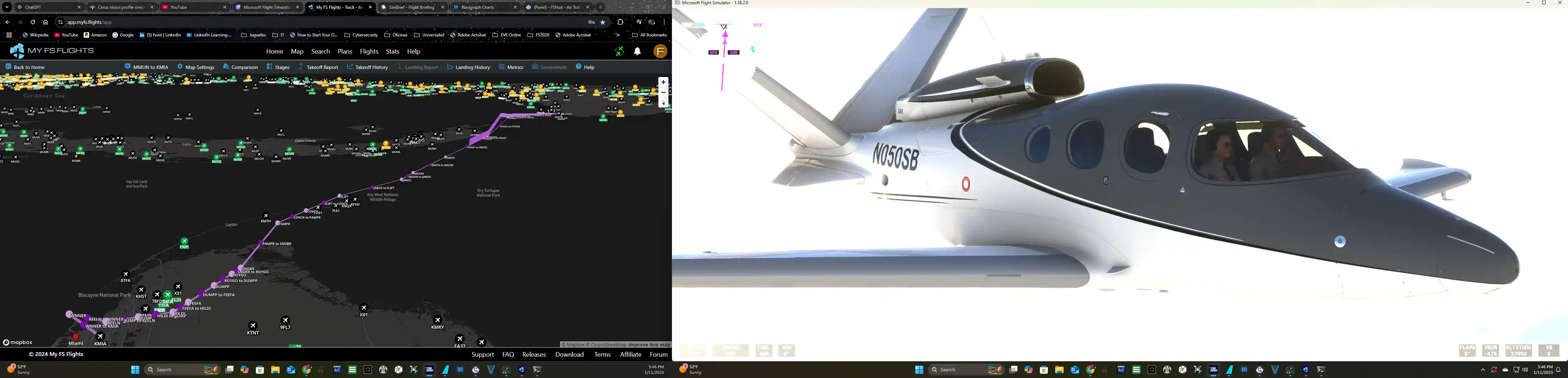Viewport: 1568px width, 378px height.
Task: Zoom in on the flight map
Action: [x=664, y=82]
